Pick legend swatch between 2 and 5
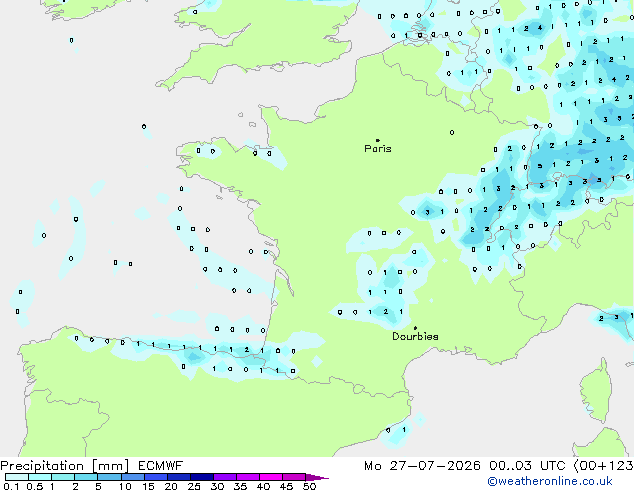 coord(86,477)
